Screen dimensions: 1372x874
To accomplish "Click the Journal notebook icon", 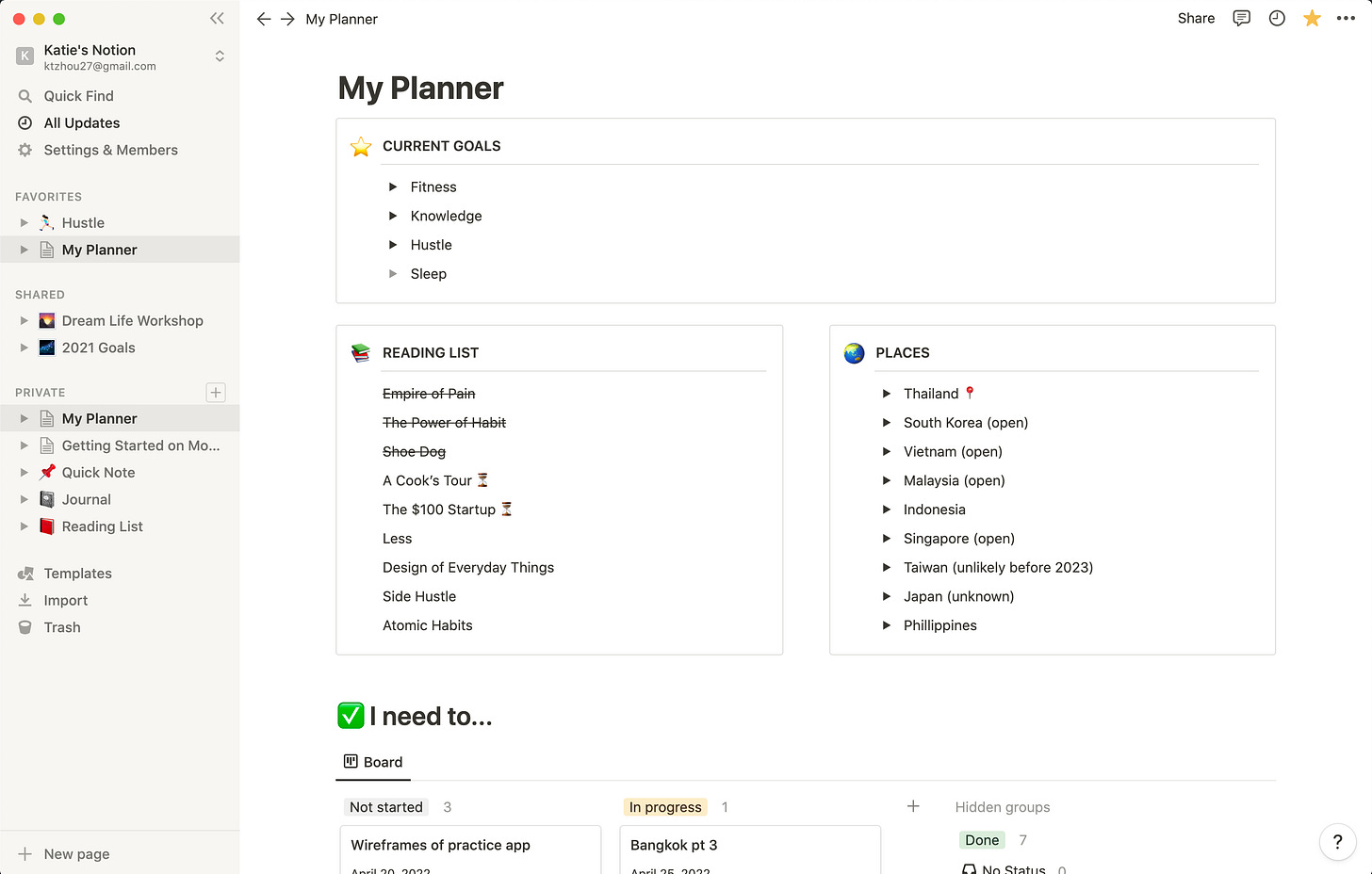I will [x=47, y=499].
